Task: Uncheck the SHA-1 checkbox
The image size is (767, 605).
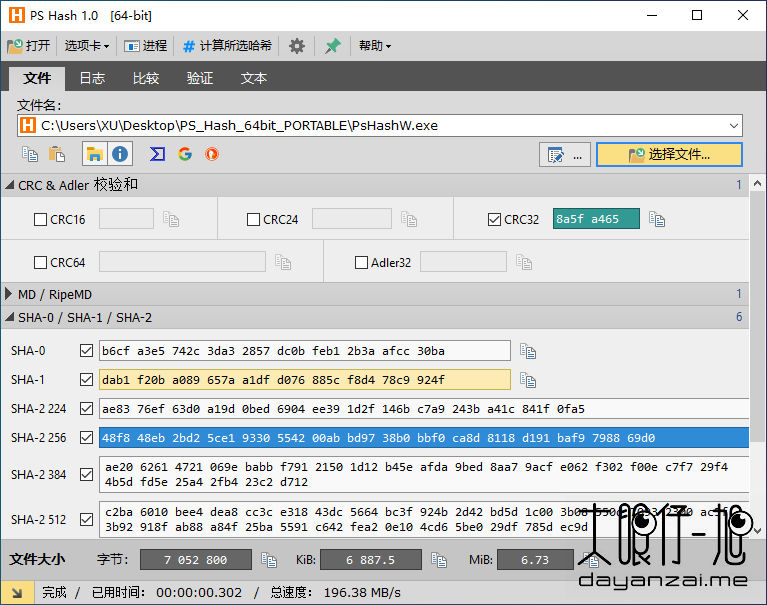Action: pos(86,380)
